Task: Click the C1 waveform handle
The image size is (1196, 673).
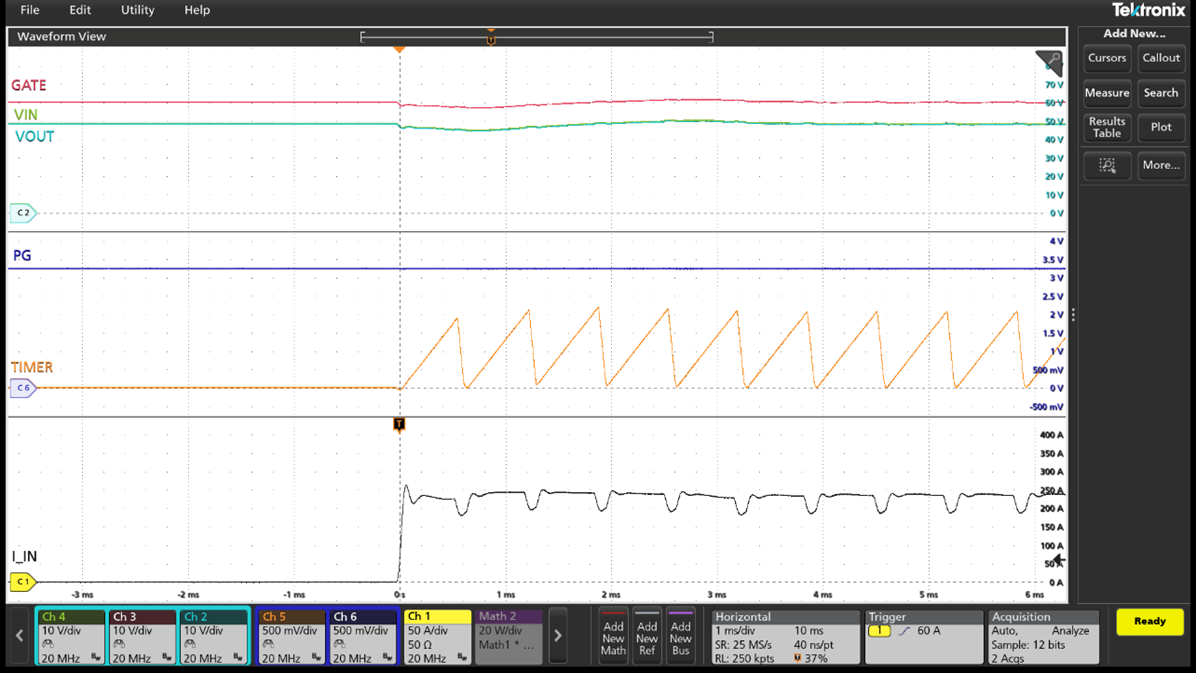Action: click(22, 581)
